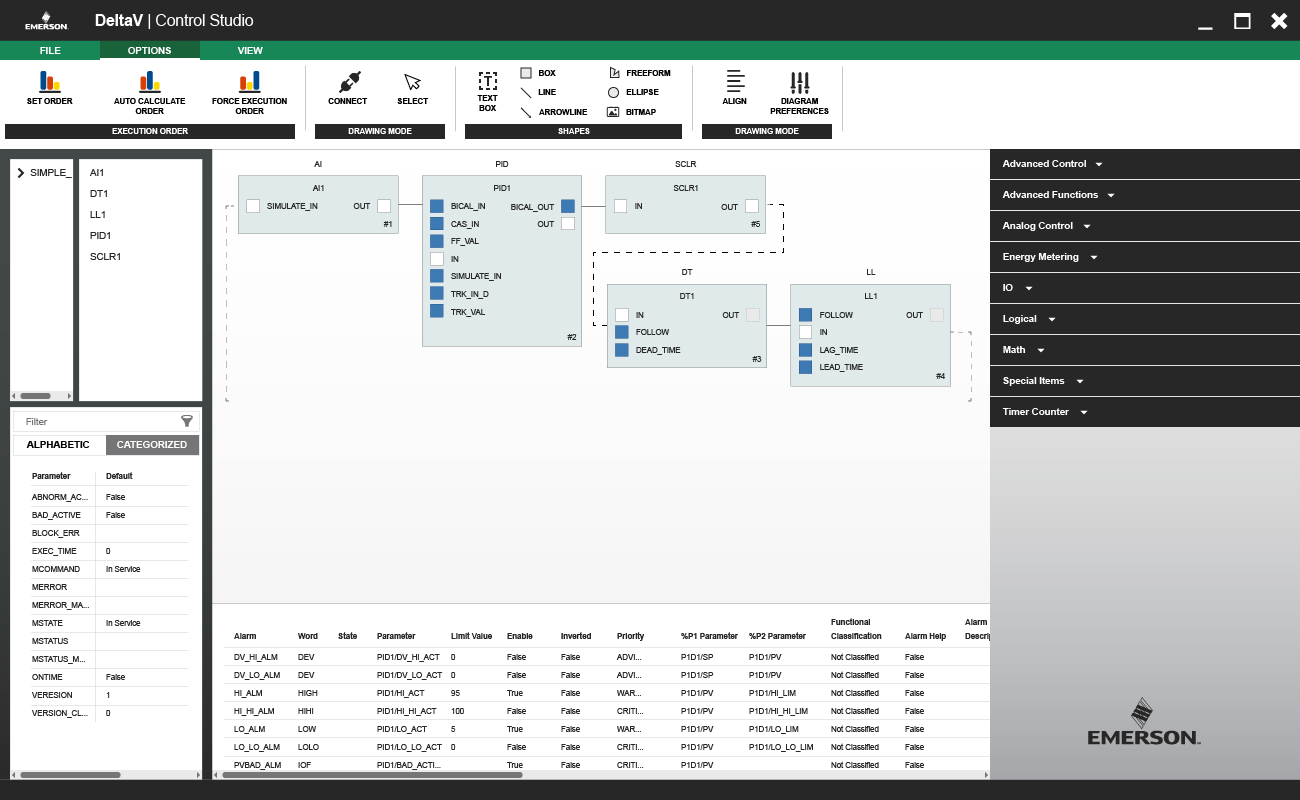Select SCLR1 in the block list
1300x800 pixels.
(105, 257)
